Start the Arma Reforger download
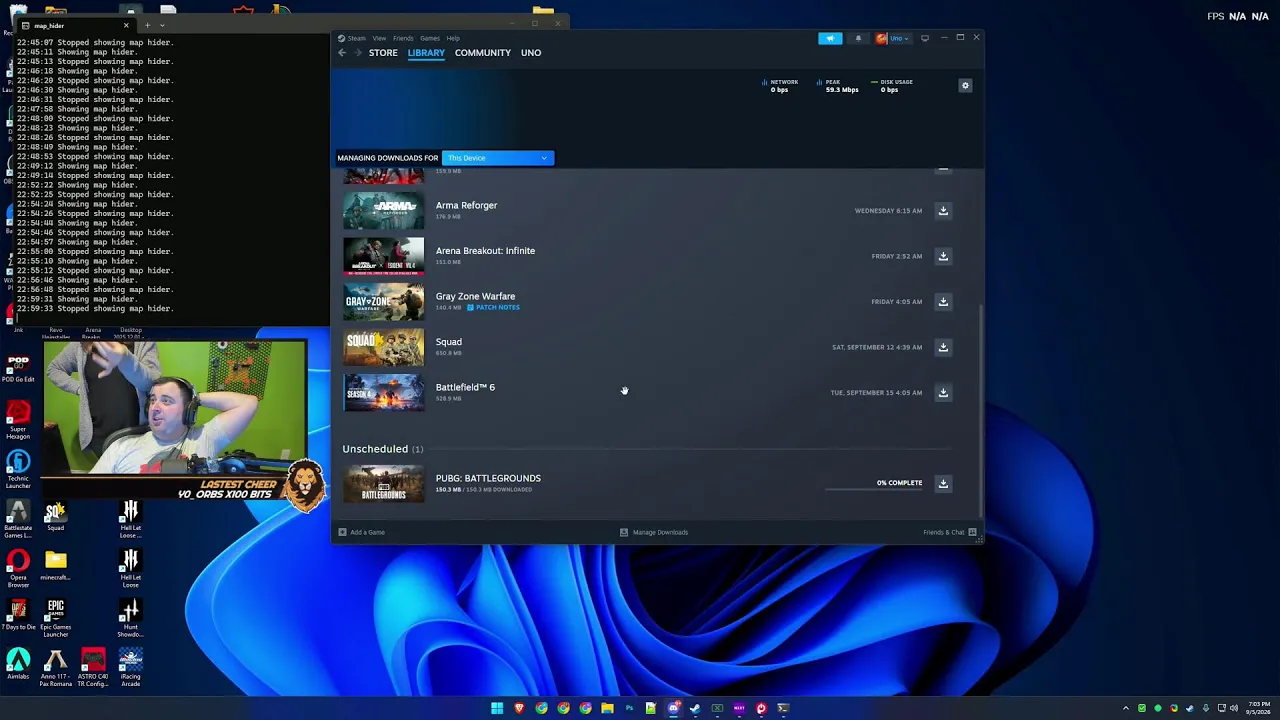This screenshot has height=720, width=1280. click(x=943, y=211)
